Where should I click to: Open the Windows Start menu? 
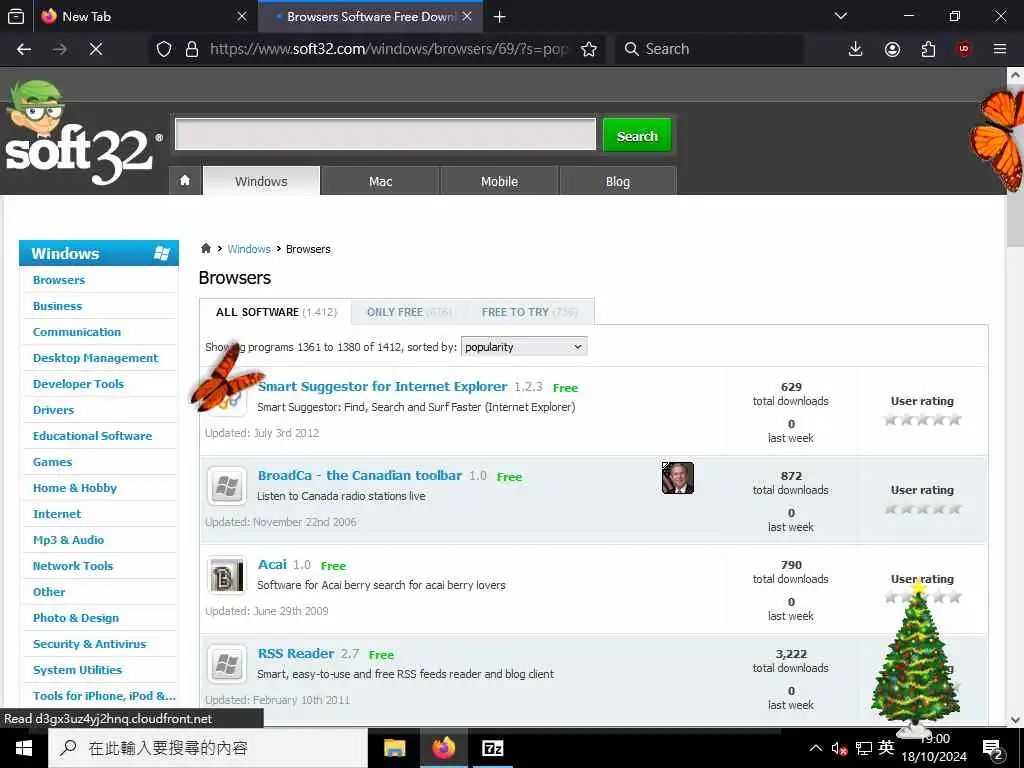pyautogui.click(x=24, y=748)
